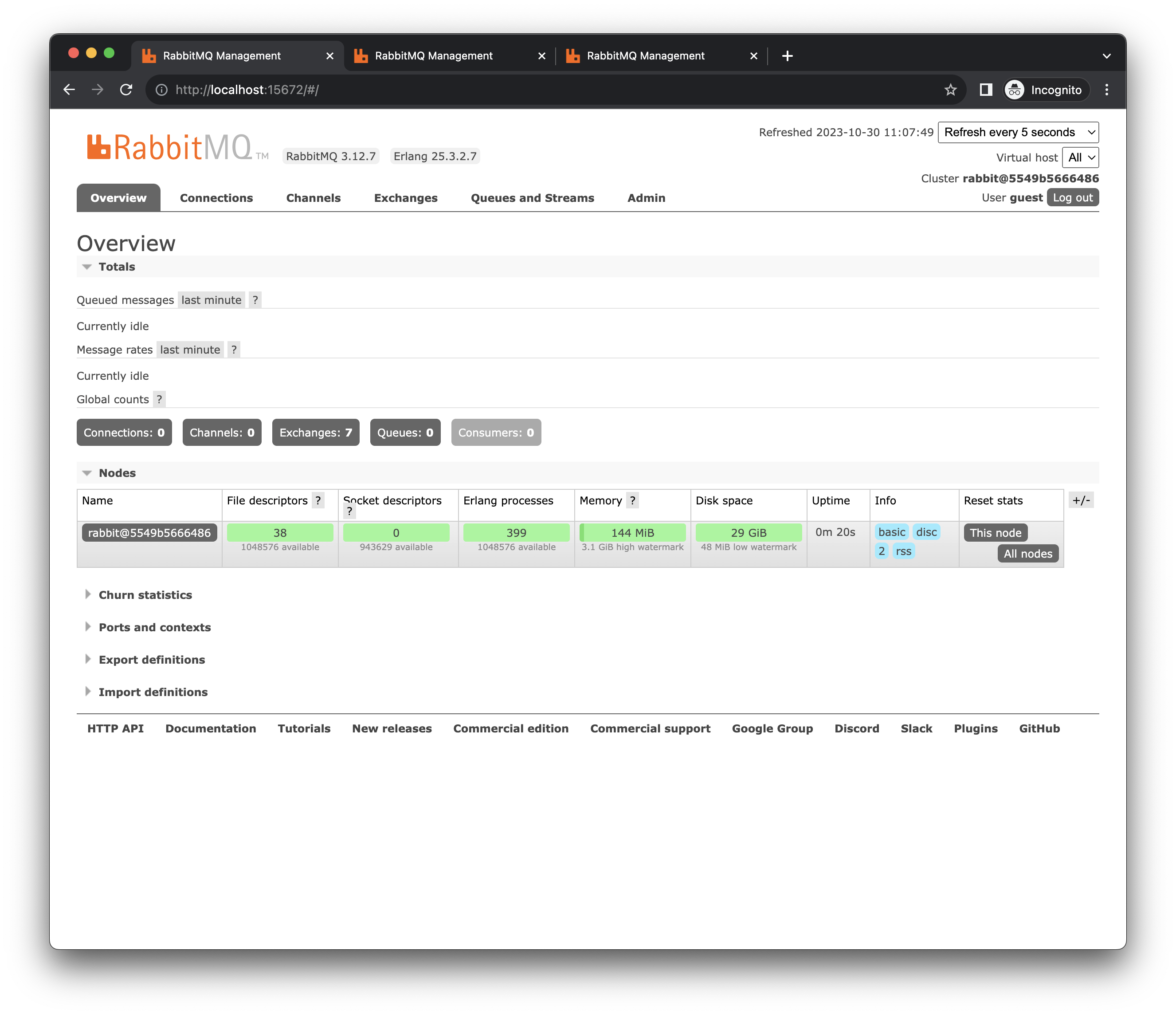
Task: Expand Import definitions section
Action: tap(145, 692)
